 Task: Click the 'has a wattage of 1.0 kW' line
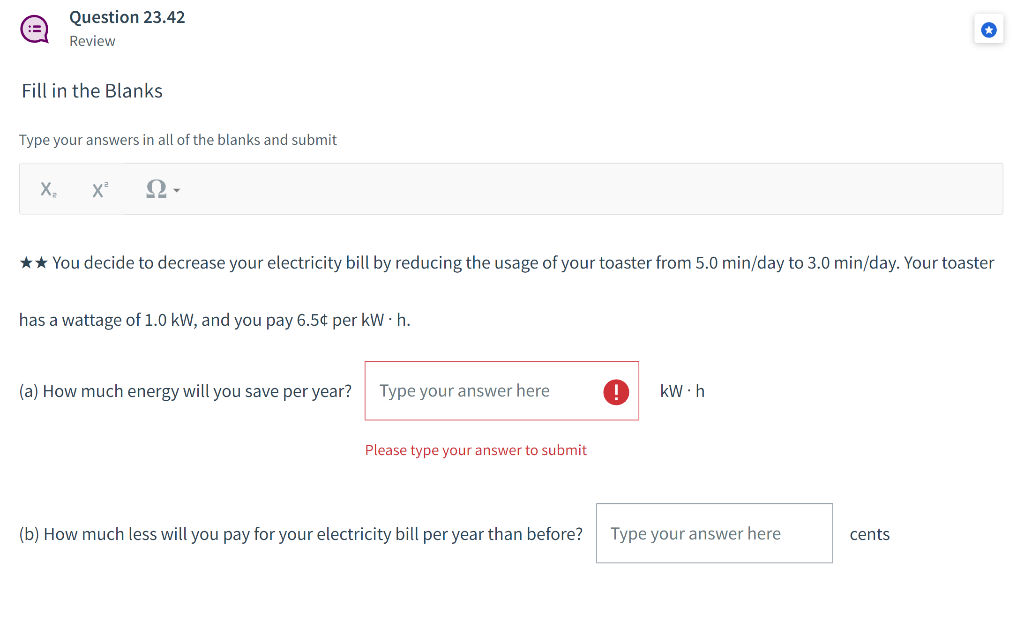point(214,321)
